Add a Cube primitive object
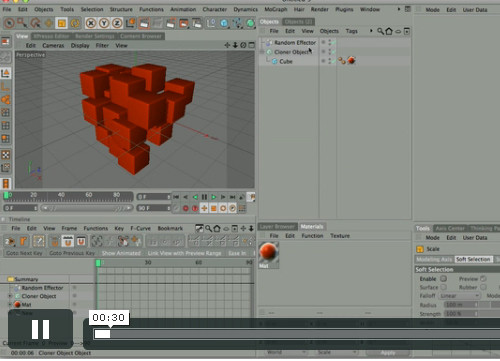500x361 pixels. tap(224, 23)
